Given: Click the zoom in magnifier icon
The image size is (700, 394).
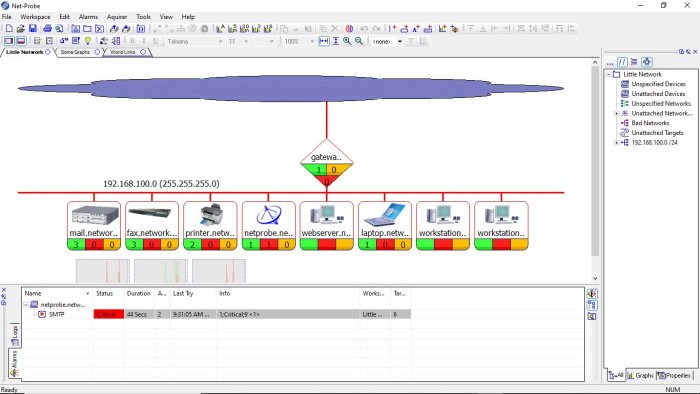Looking at the screenshot, I should click(347, 41).
